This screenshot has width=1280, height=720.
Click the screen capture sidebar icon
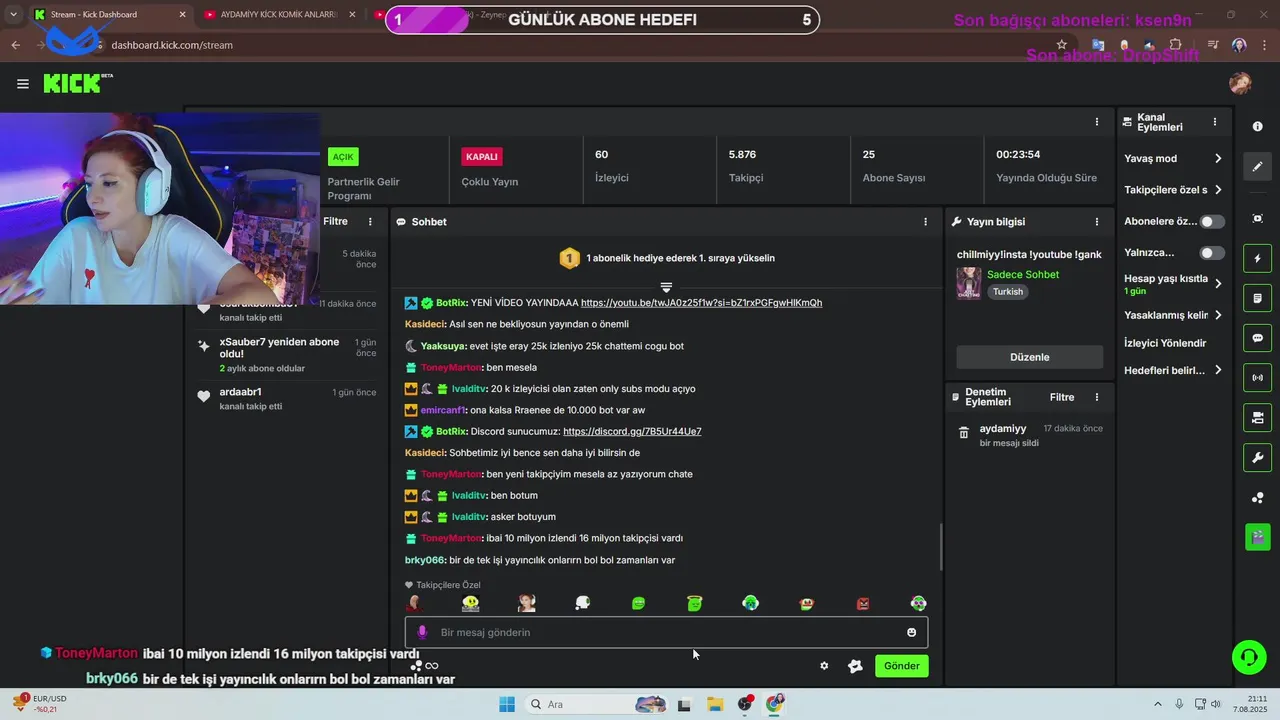pos(1257,218)
